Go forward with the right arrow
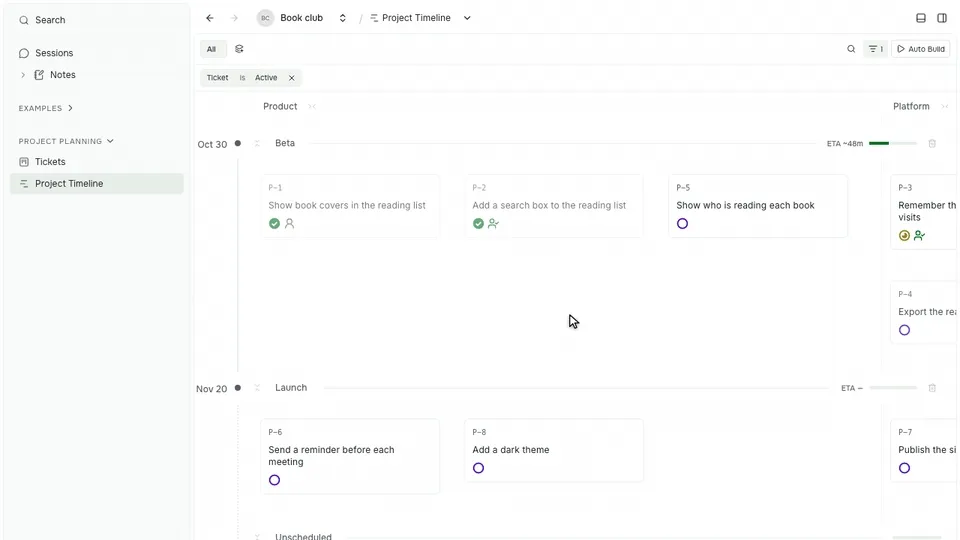 [x=234, y=18]
